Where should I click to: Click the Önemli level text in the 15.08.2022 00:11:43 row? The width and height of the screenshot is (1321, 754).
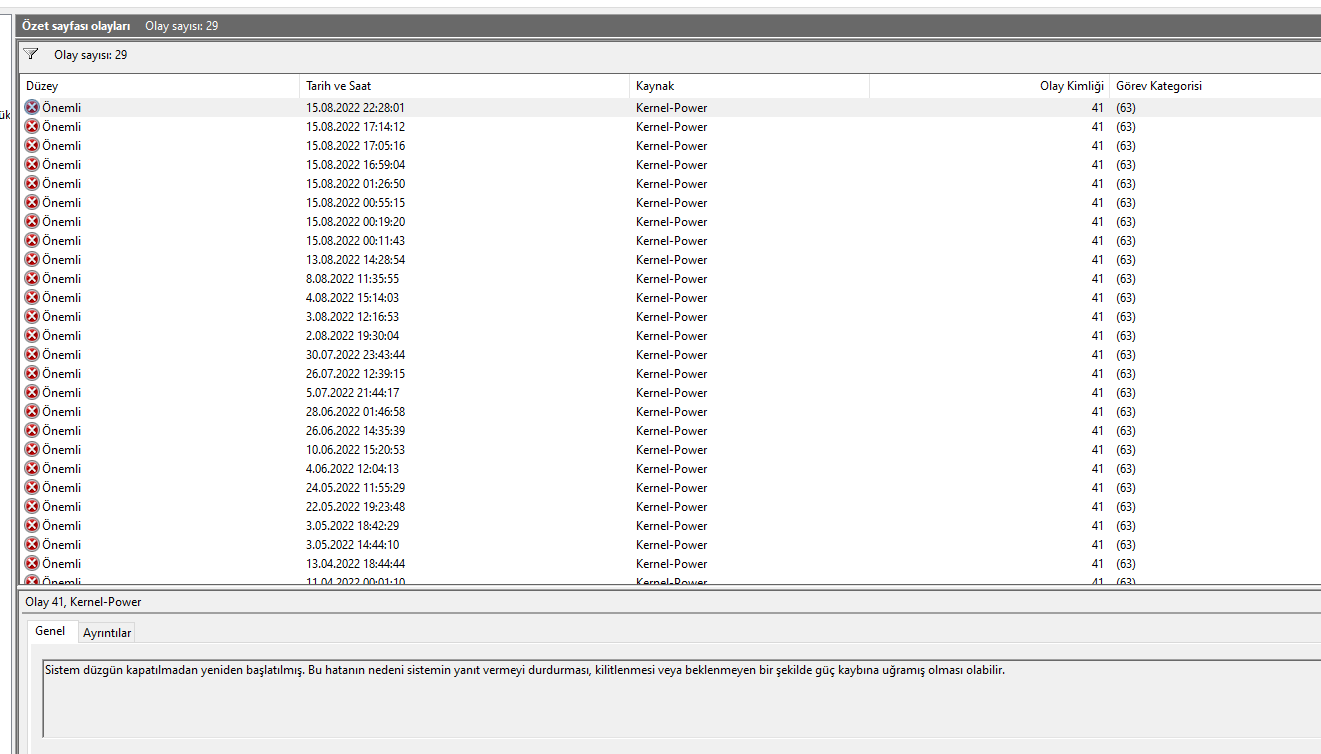point(62,240)
